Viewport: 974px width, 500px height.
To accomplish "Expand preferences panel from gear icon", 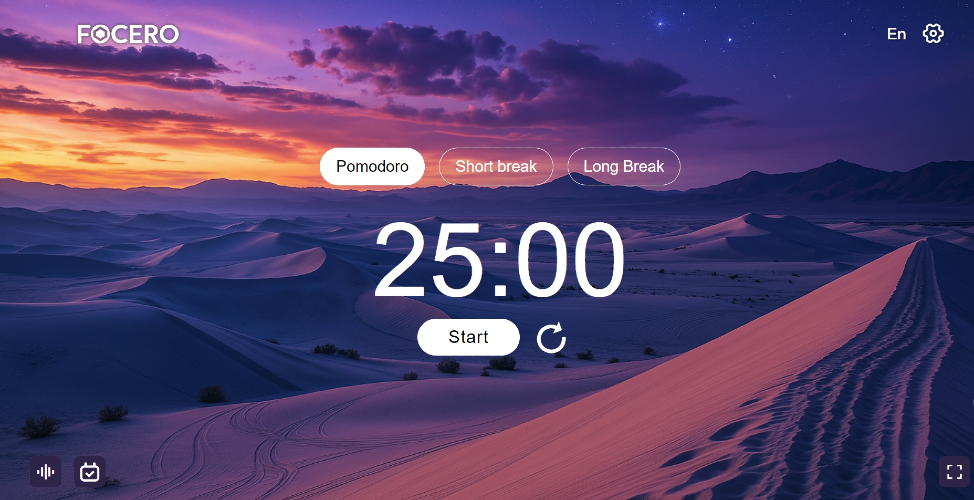I will click(932, 34).
